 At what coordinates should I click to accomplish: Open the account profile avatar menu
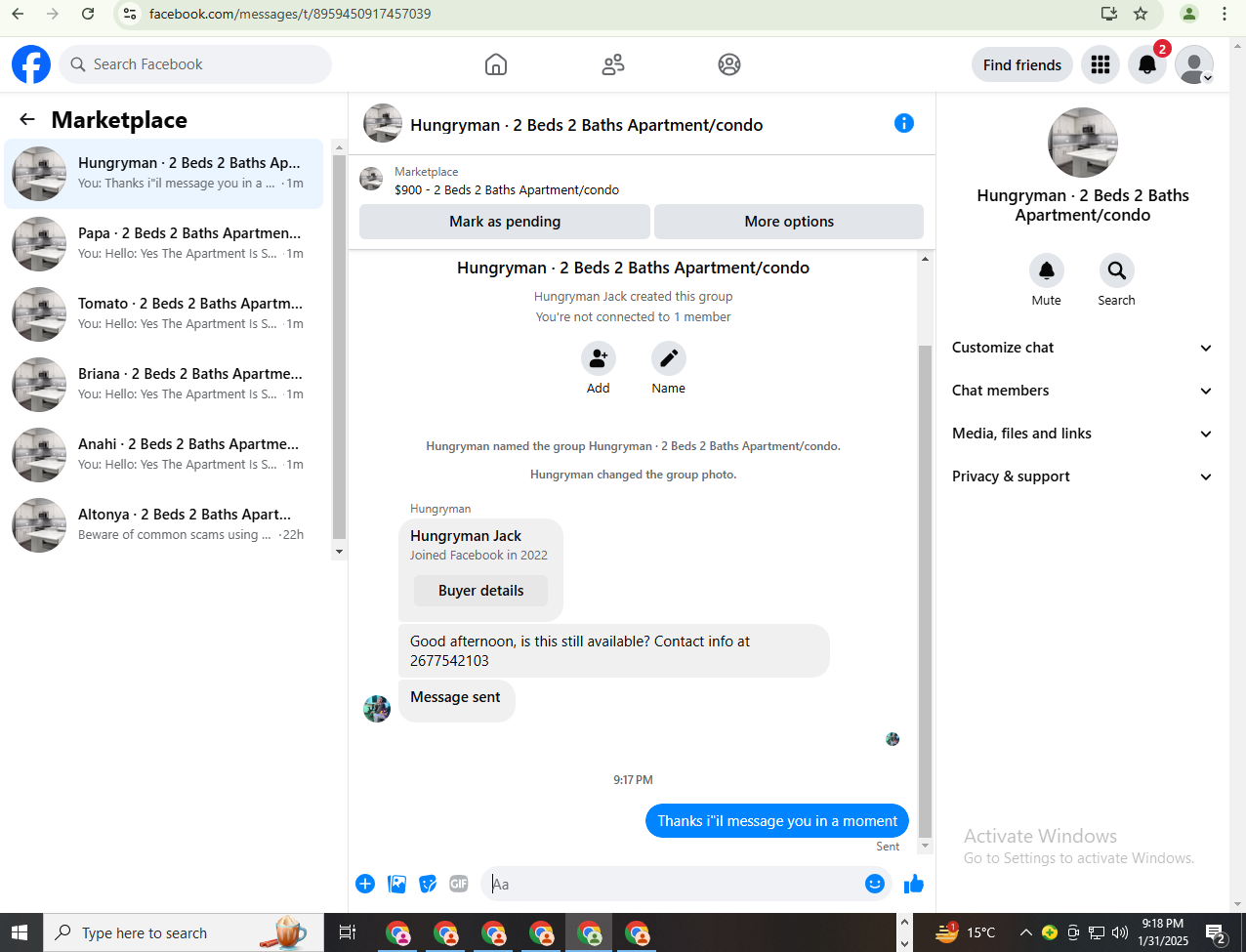(x=1194, y=64)
